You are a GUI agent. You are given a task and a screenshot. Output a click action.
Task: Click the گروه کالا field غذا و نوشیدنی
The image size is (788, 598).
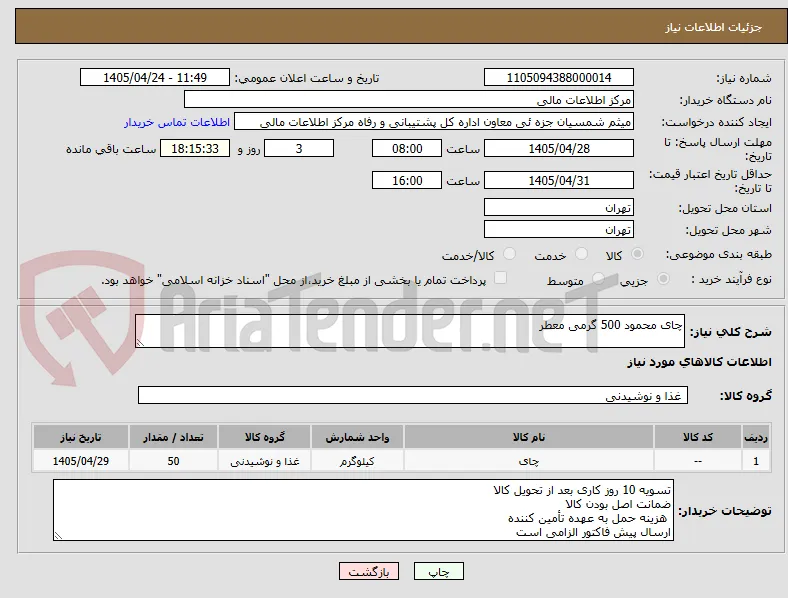pyautogui.click(x=413, y=395)
